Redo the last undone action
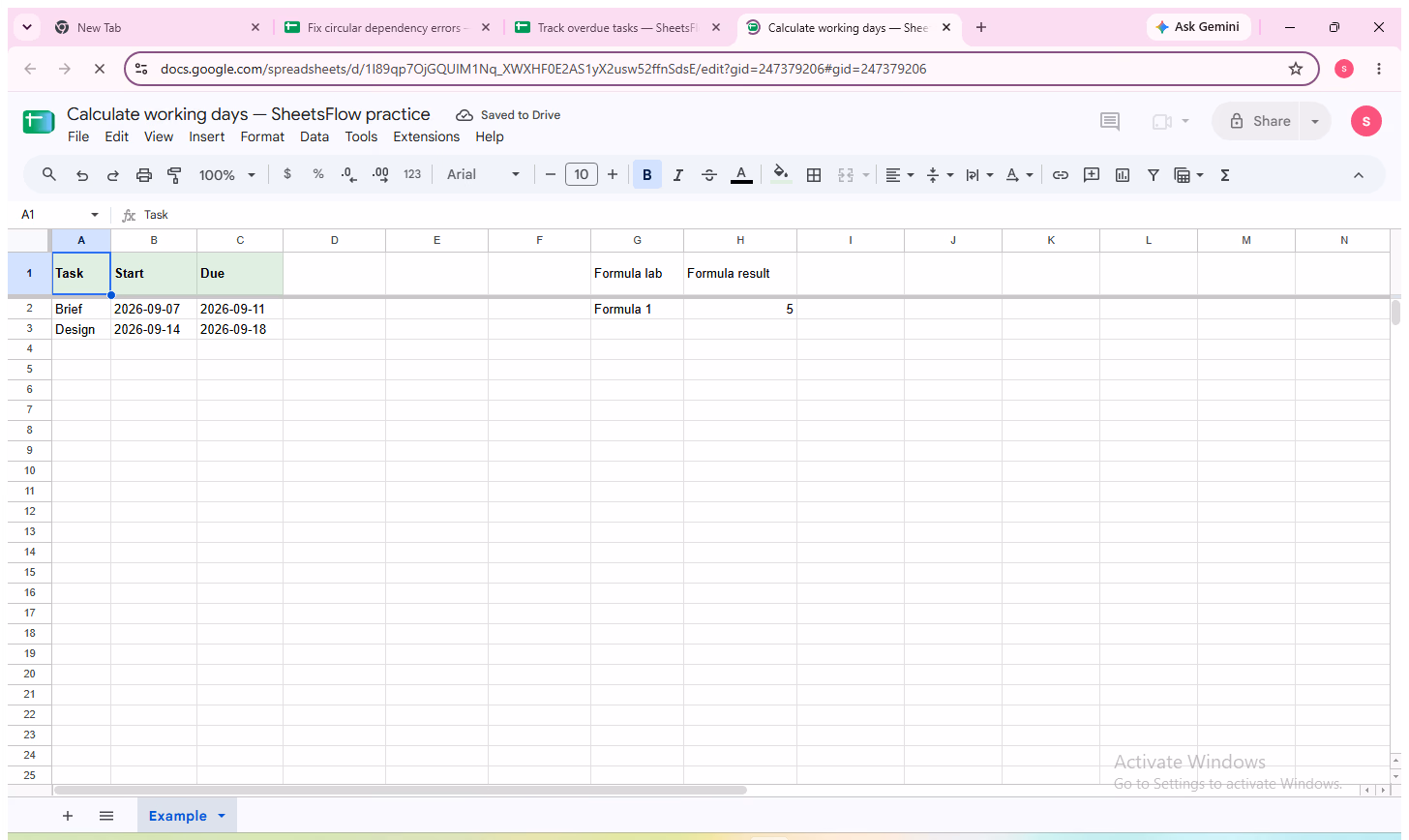 [x=113, y=175]
